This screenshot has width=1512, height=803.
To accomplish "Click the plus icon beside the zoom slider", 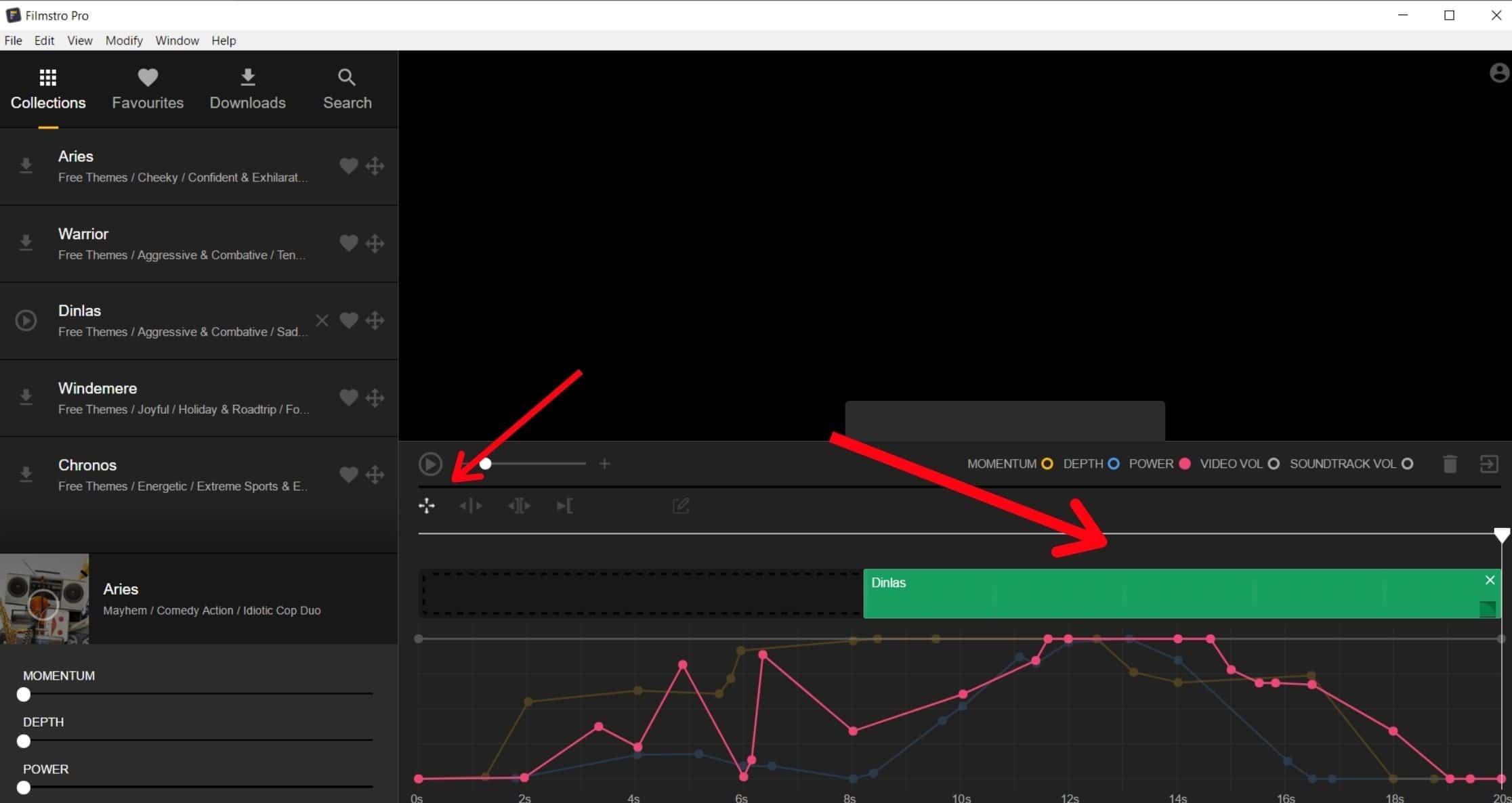I will click(x=604, y=464).
